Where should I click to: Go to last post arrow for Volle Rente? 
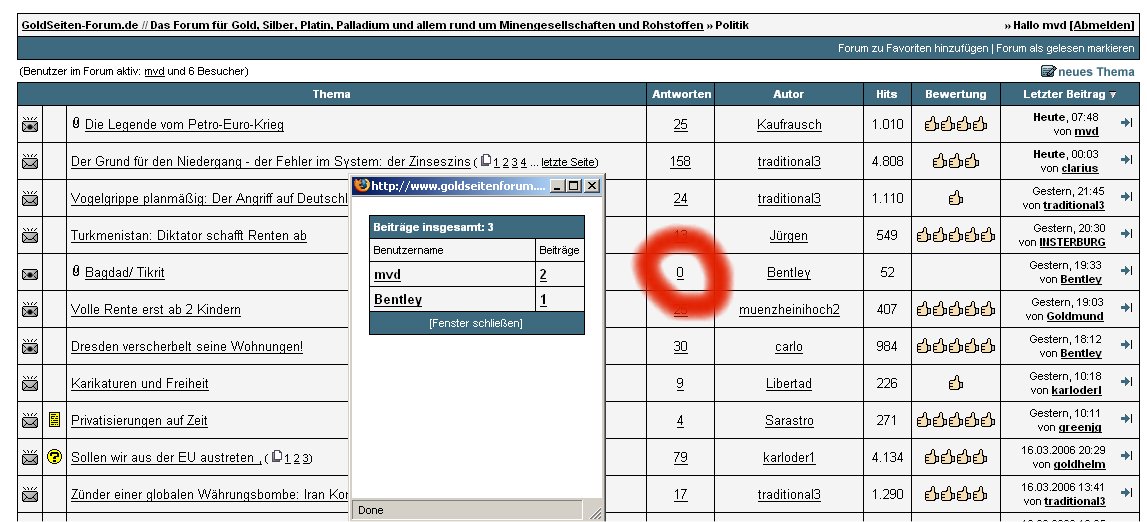(x=1126, y=308)
